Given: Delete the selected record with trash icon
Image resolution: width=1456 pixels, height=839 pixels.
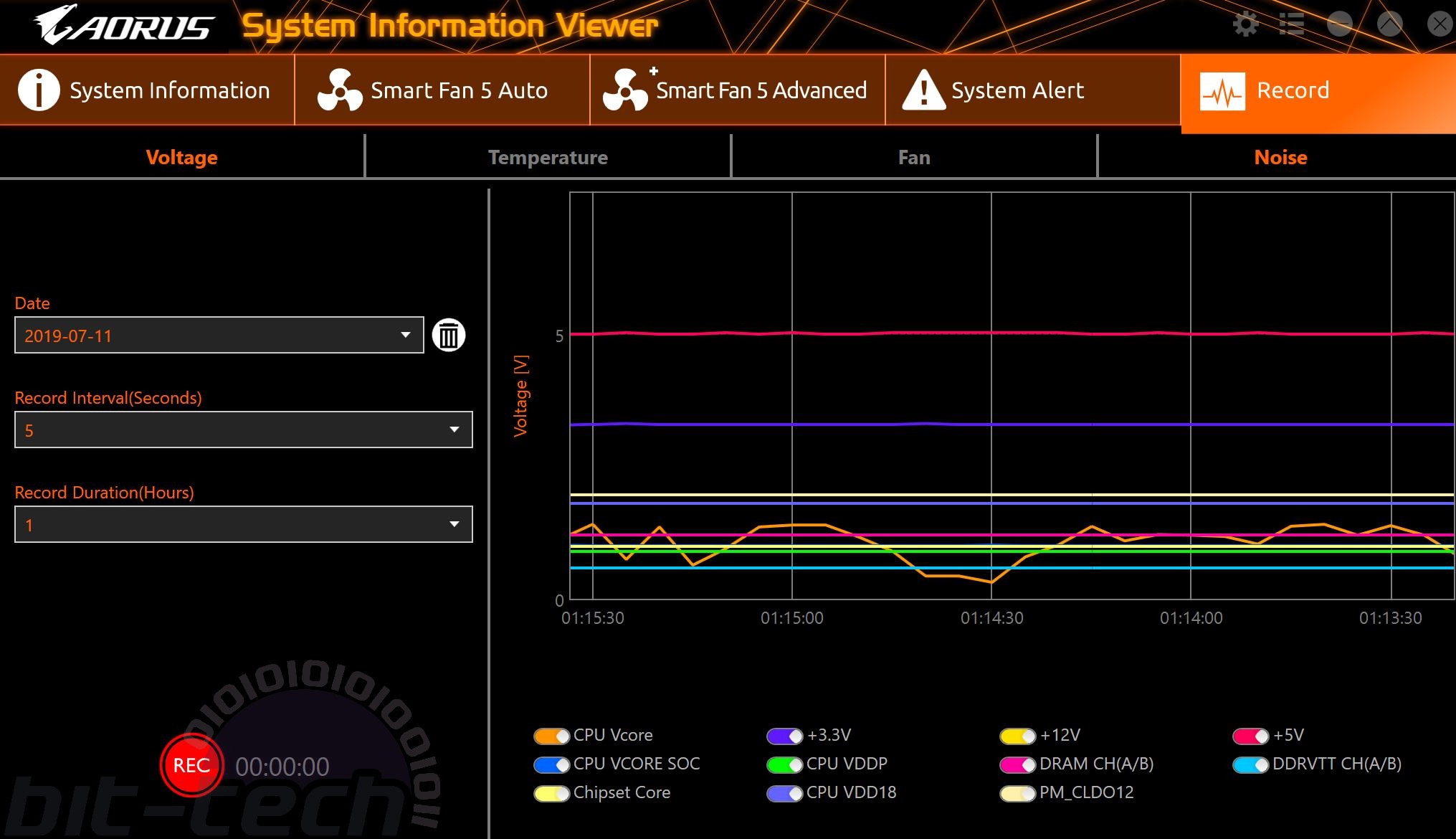Looking at the screenshot, I should pos(449,335).
